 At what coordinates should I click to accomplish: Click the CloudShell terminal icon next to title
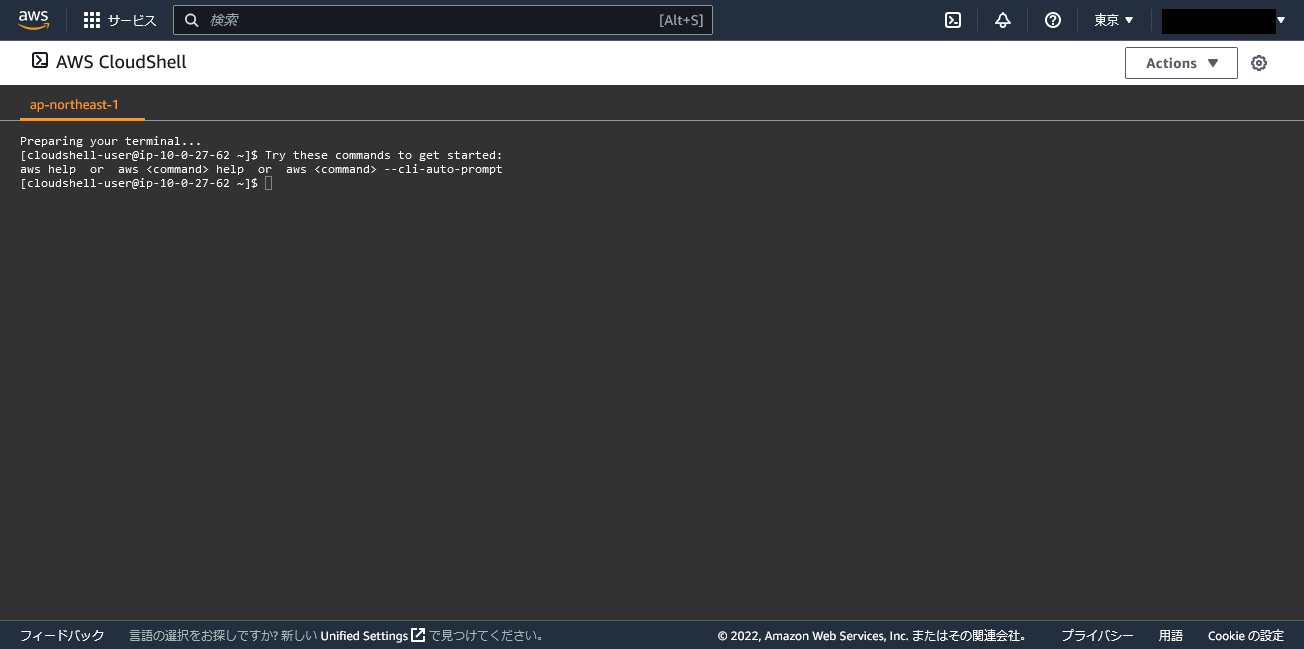(39, 61)
